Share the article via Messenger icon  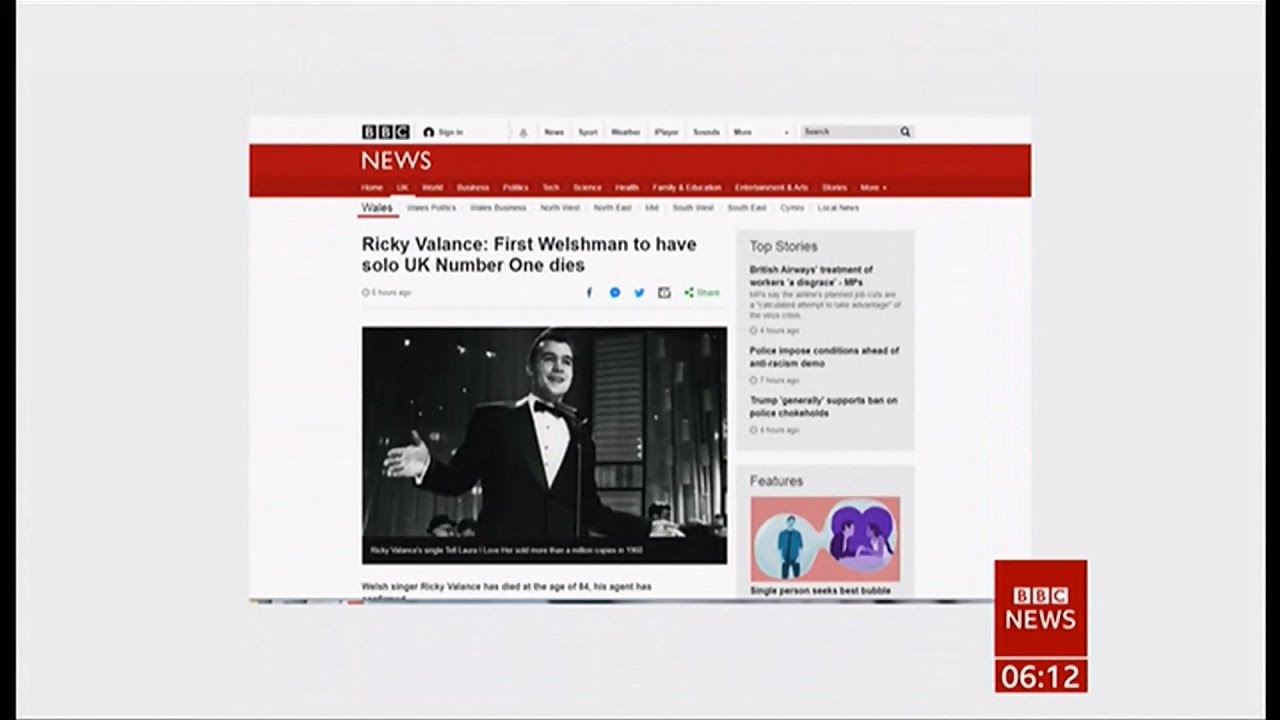point(615,293)
